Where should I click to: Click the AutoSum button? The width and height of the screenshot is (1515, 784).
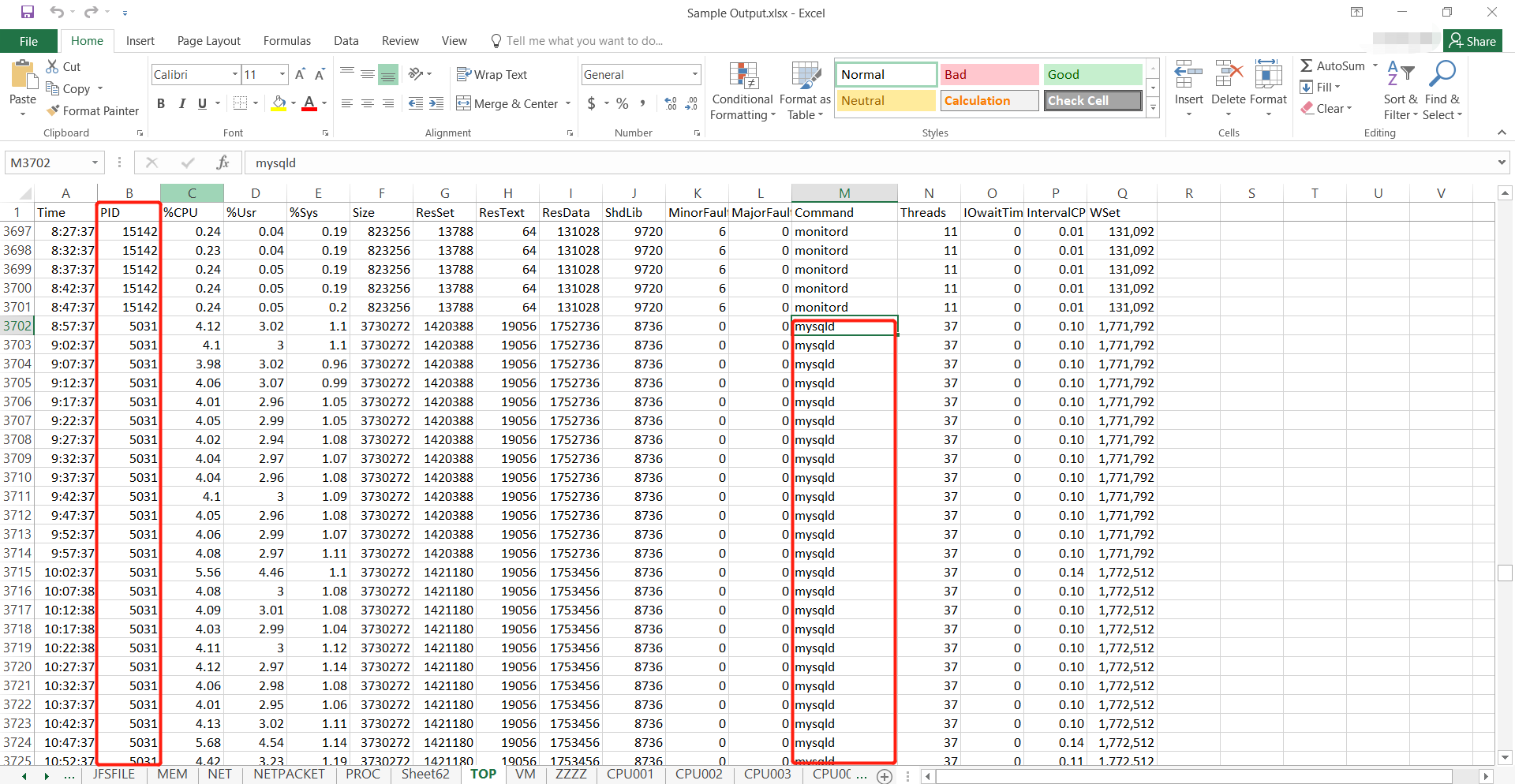tap(1333, 66)
